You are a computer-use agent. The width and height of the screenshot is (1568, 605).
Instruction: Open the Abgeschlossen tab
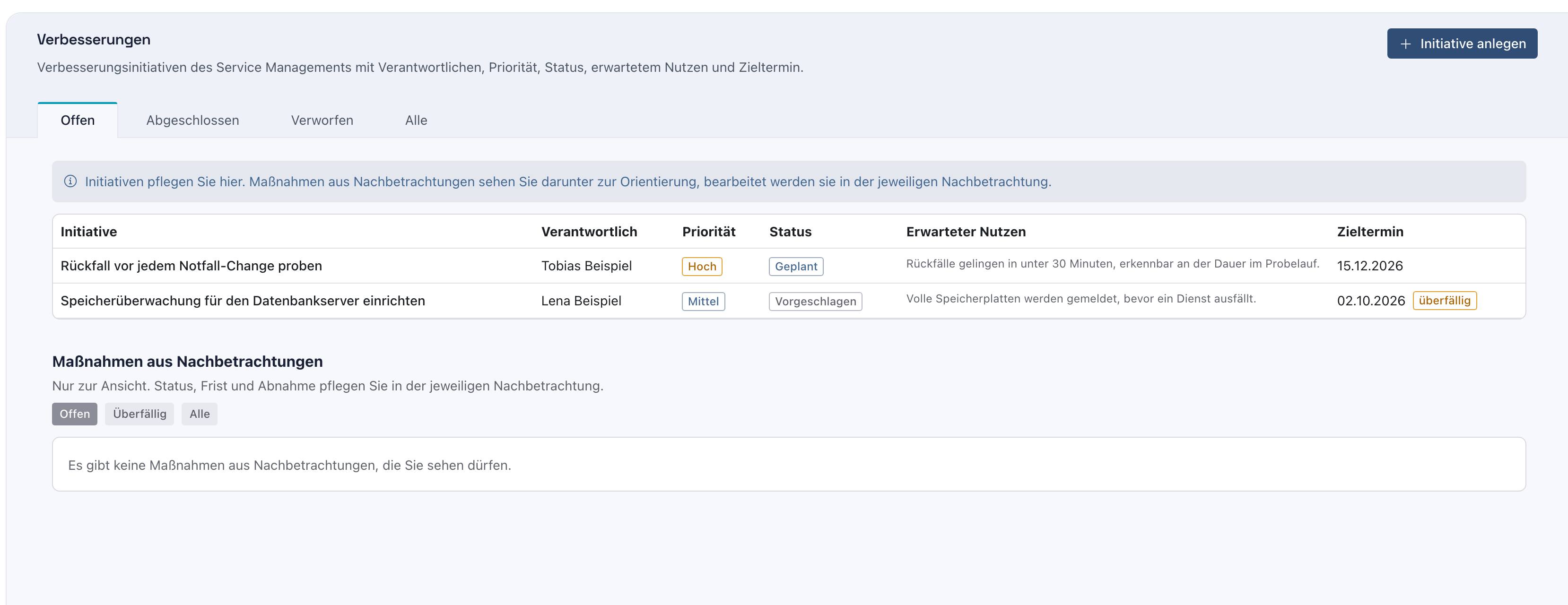tap(192, 121)
